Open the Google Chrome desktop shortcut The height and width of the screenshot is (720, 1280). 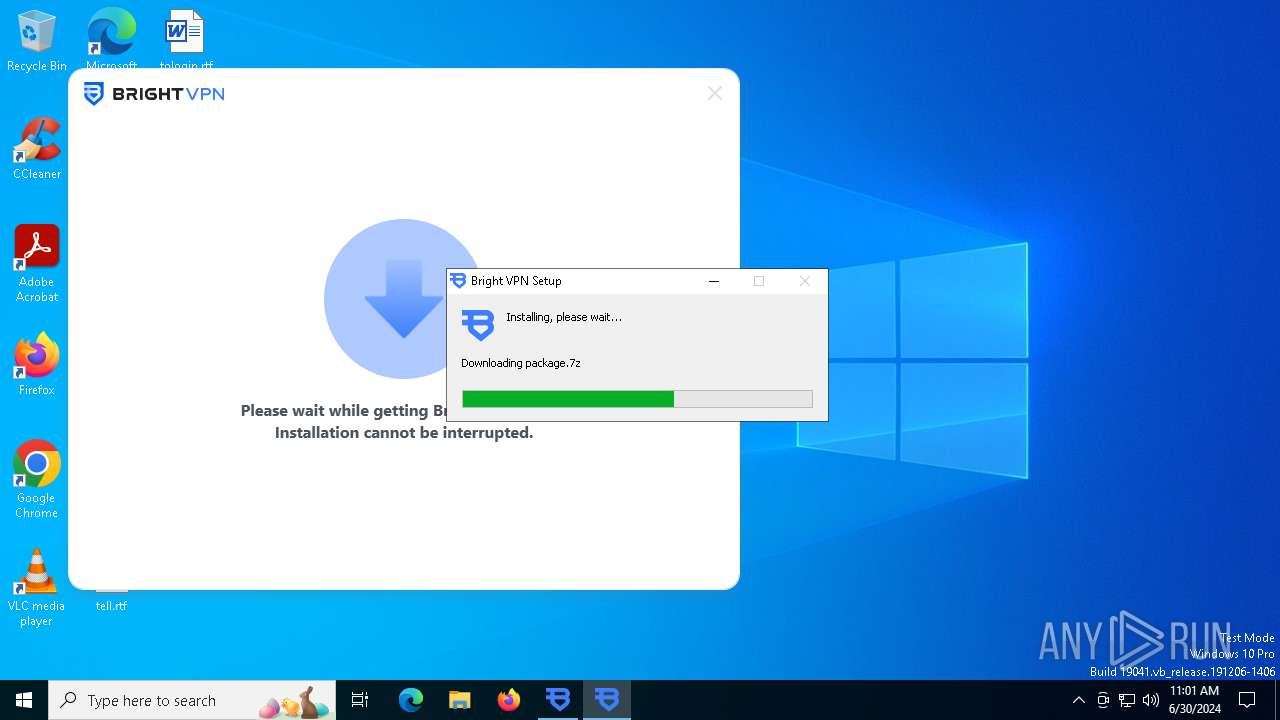point(37,479)
